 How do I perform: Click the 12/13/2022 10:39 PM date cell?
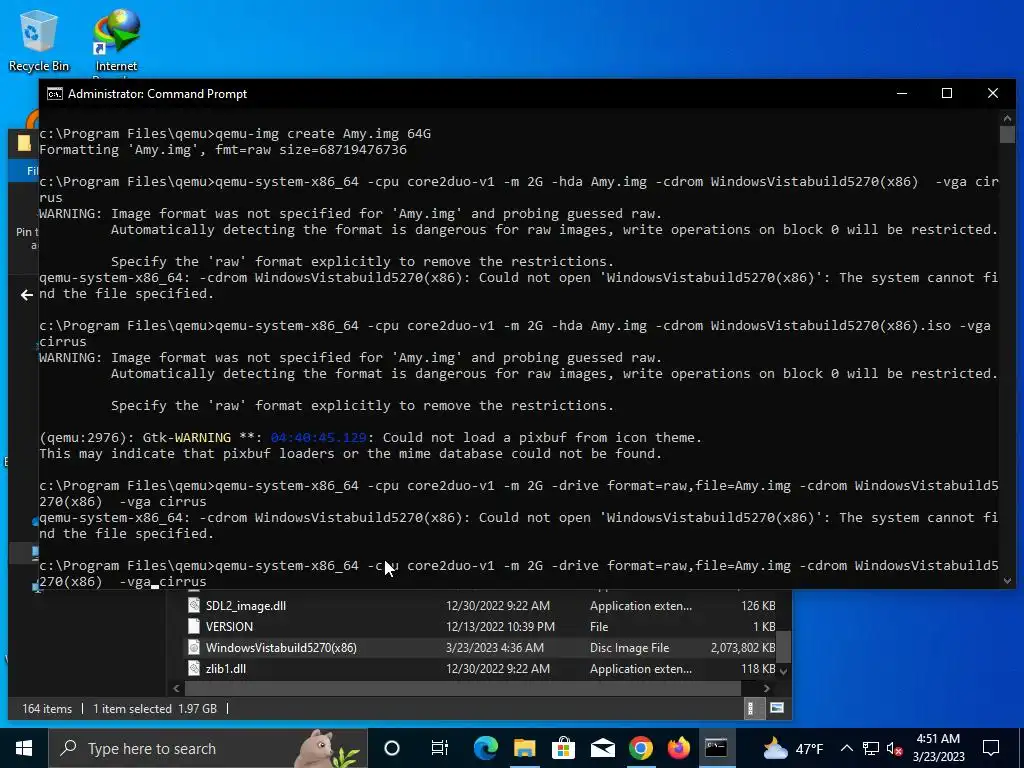point(500,626)
